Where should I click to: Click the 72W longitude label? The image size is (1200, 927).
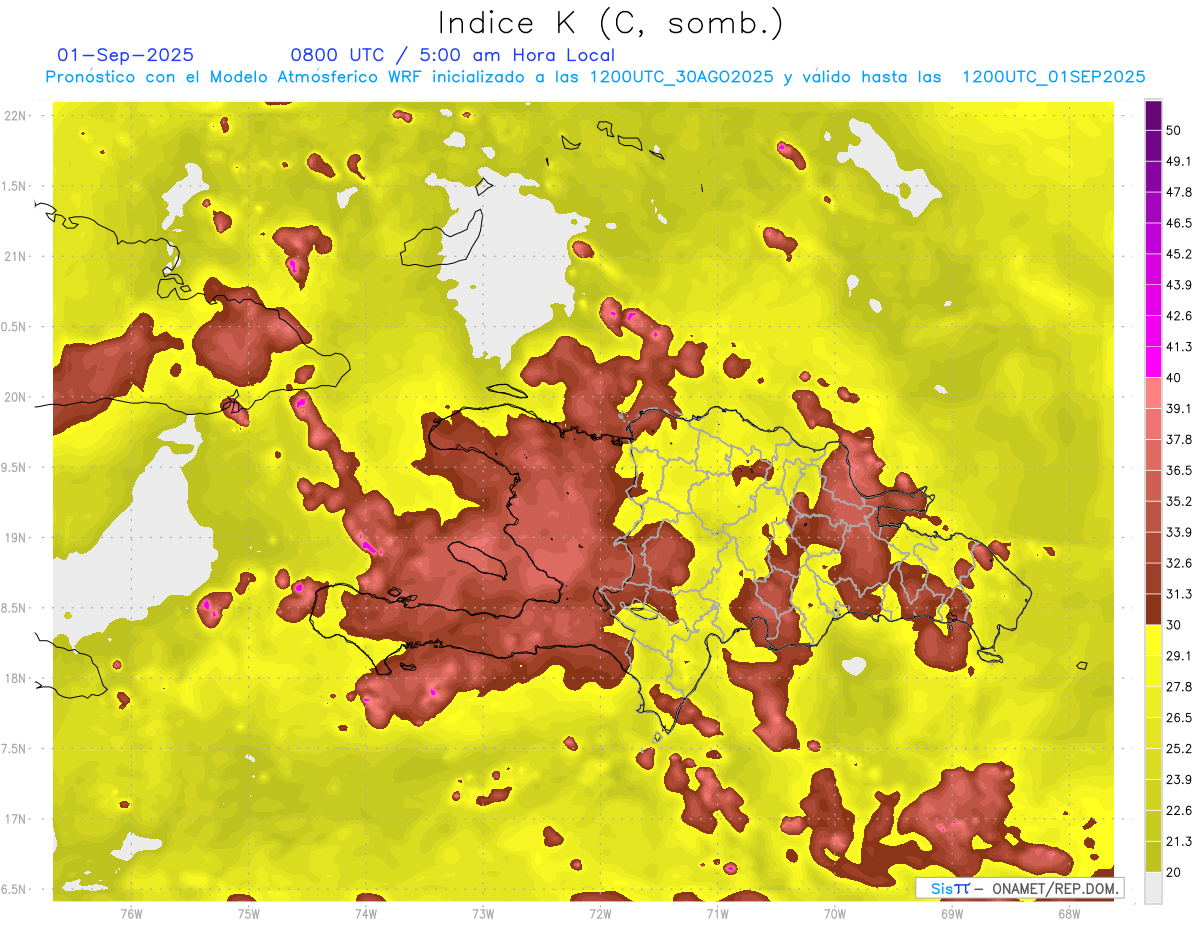point(600,913)
